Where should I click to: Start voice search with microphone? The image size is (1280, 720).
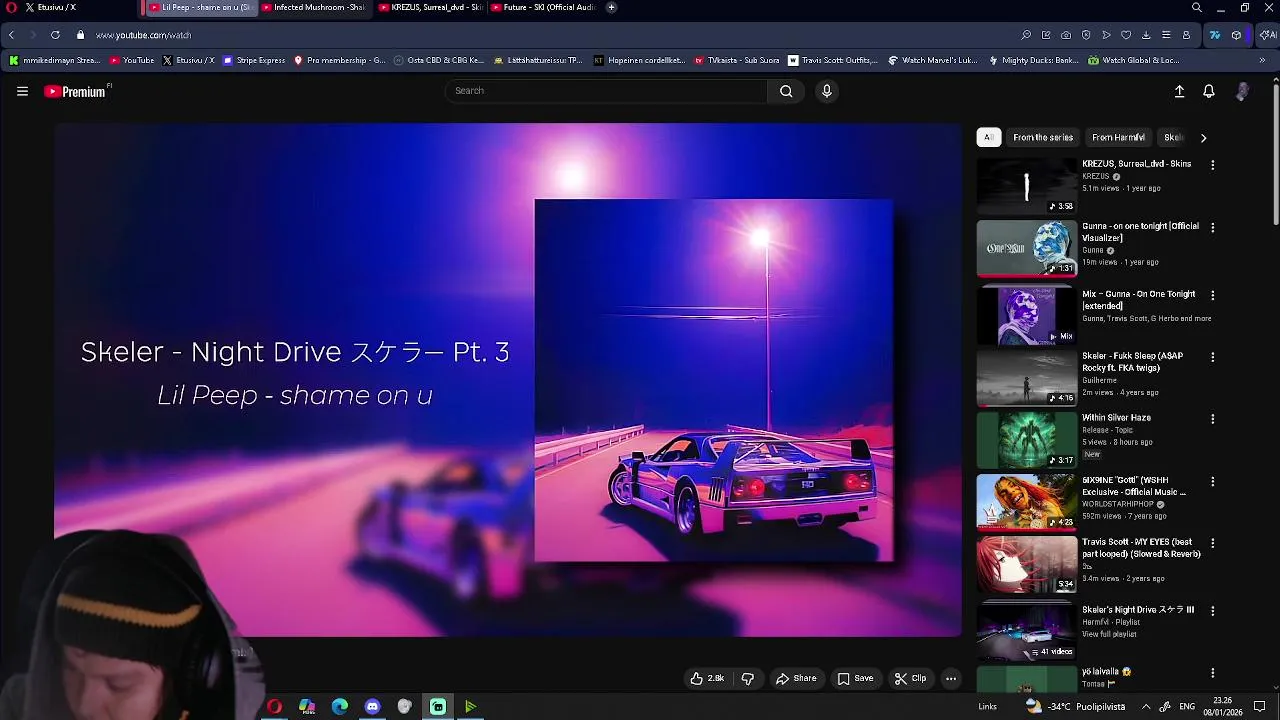tap(826, 91)
